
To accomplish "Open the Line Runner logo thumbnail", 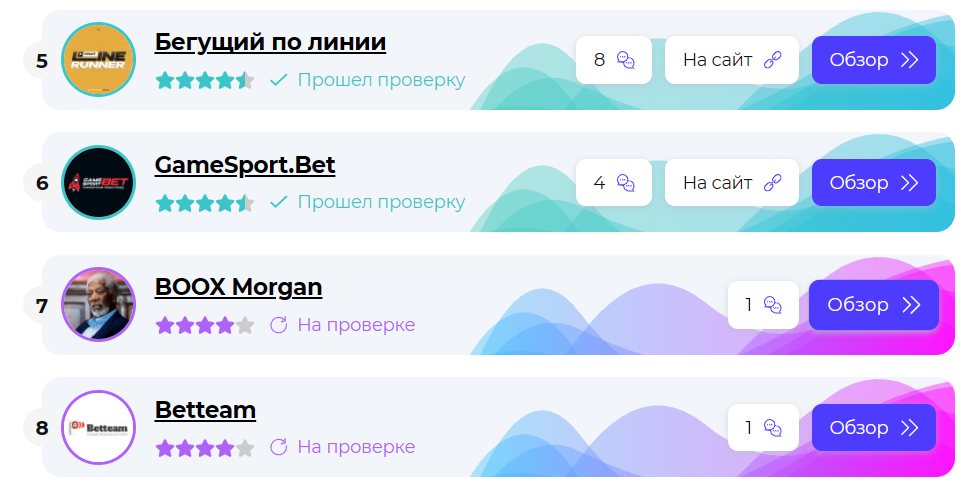I will [x=99, y=60].
